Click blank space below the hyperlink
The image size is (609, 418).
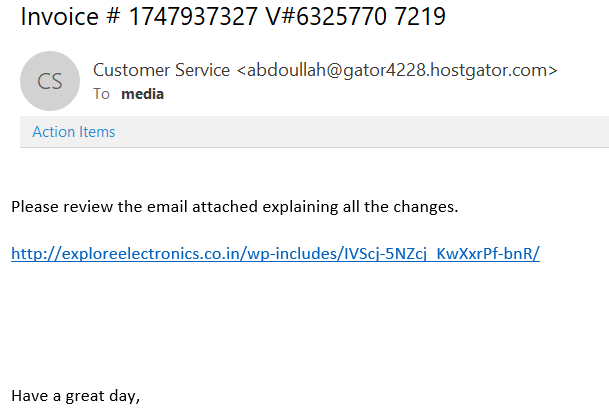(300, 320)
